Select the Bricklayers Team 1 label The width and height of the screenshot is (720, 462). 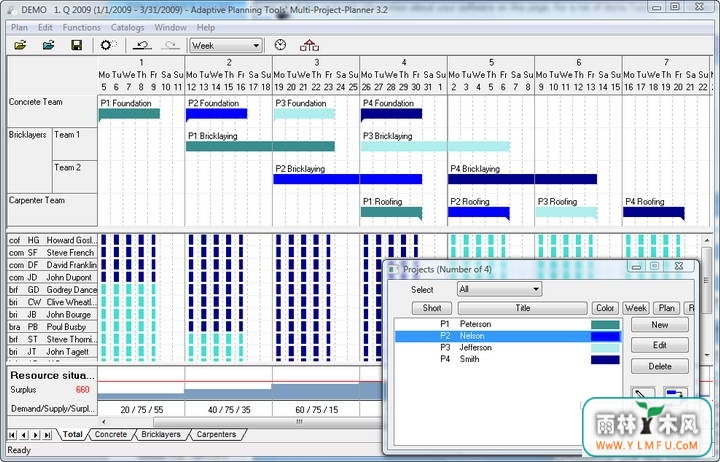67,135
